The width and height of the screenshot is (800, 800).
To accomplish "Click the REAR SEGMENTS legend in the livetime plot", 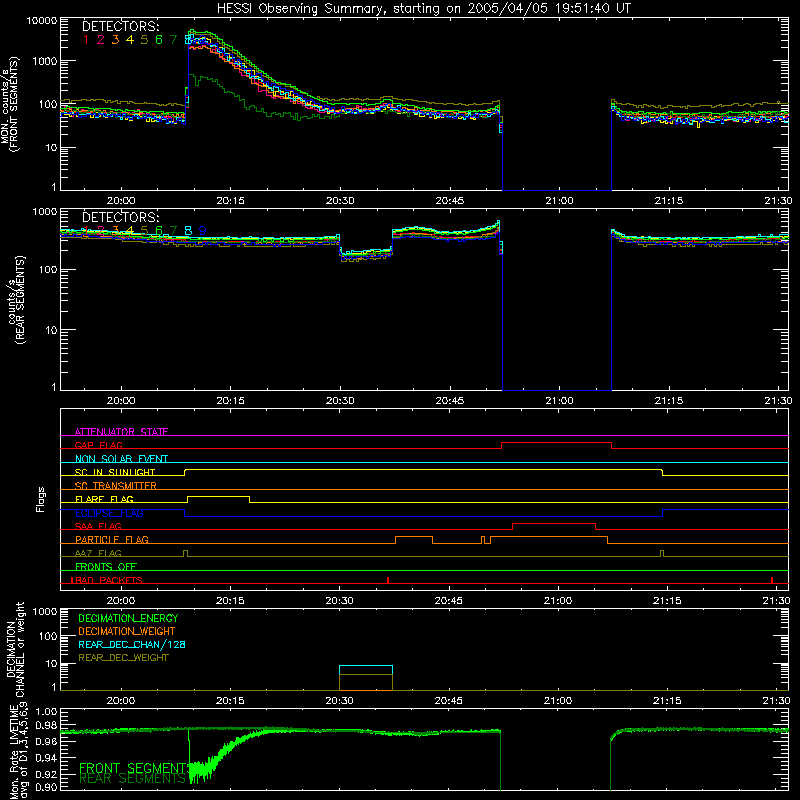I will (132, 779).
